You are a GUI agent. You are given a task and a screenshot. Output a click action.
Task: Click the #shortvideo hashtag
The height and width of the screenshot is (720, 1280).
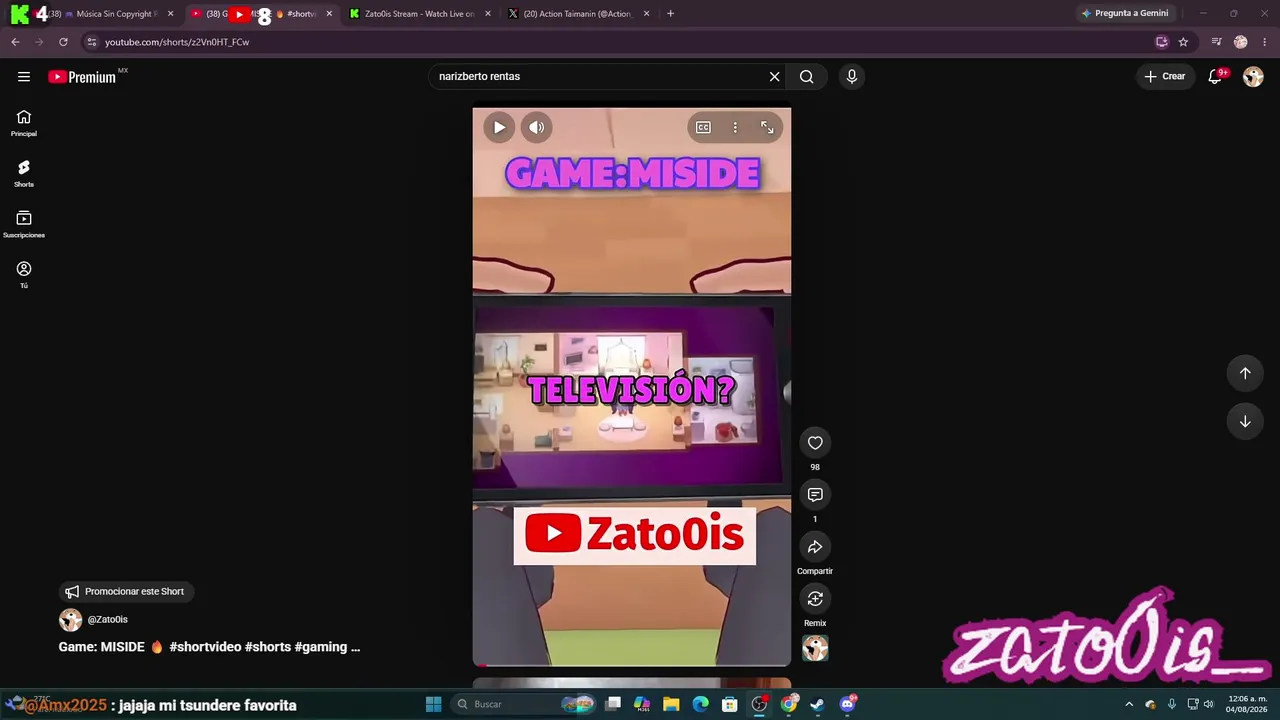pos(205,647)
